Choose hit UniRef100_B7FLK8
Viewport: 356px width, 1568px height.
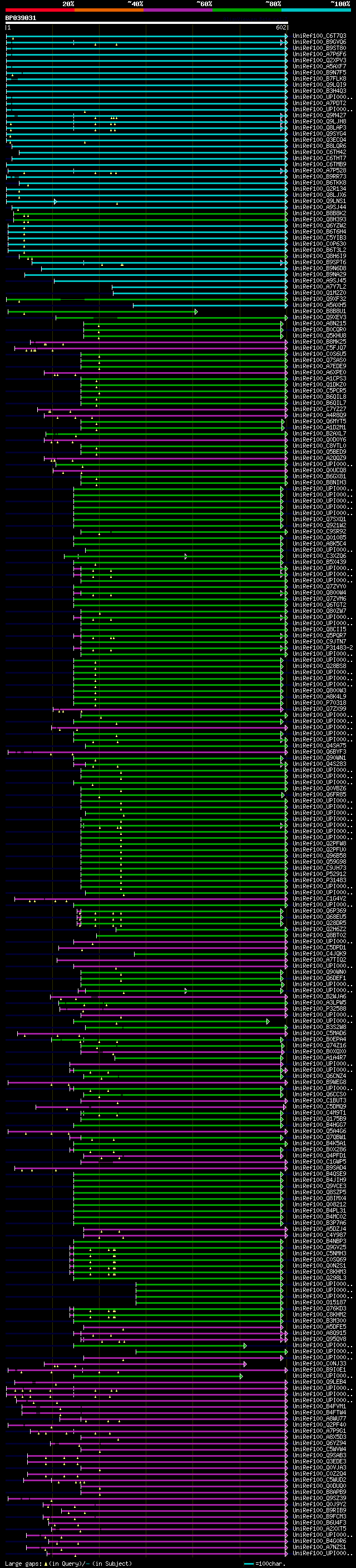(x=319, y=78)
